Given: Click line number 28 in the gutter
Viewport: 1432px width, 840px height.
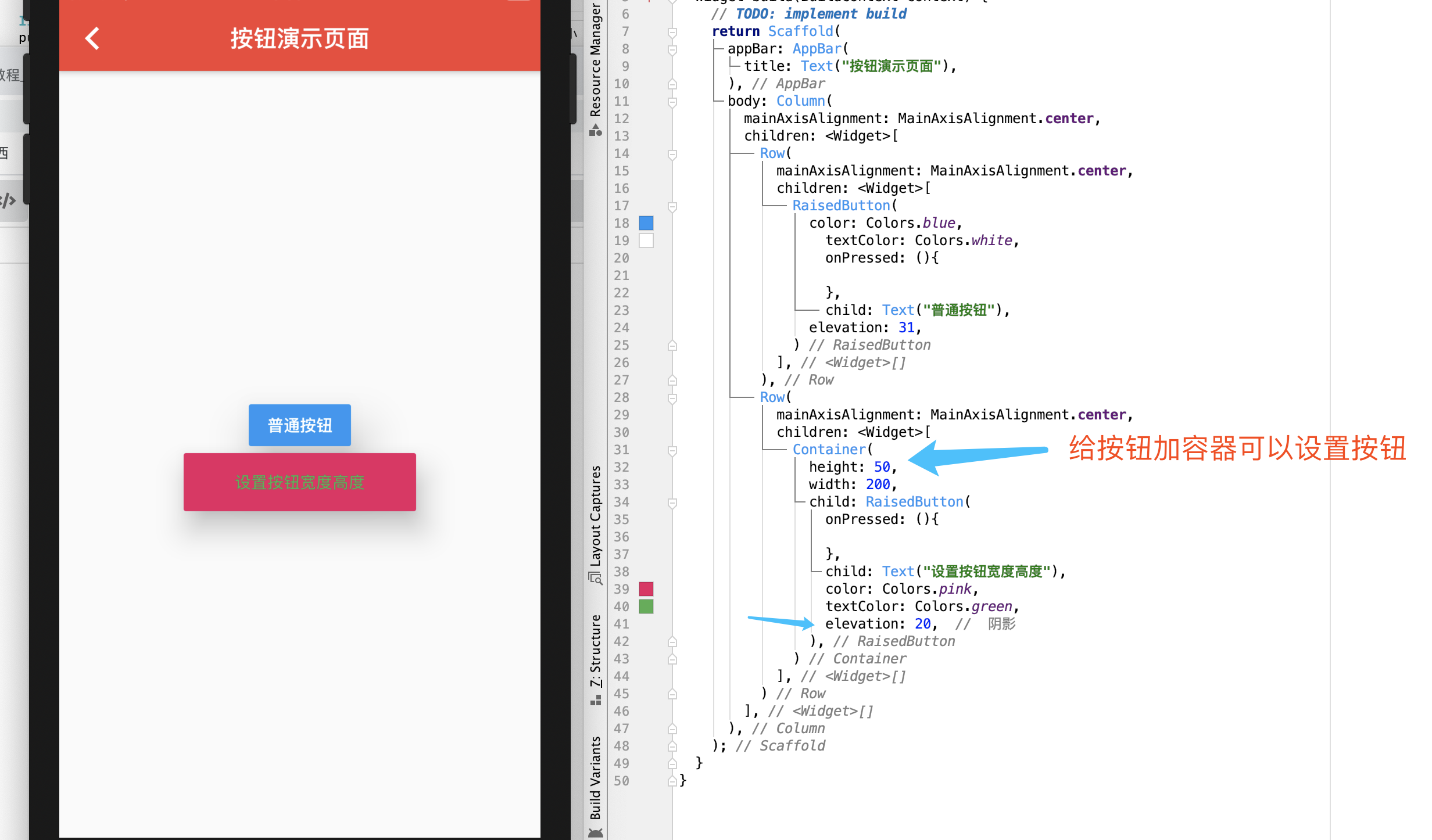Looking at the screenshot, I should tap(621, 397).
